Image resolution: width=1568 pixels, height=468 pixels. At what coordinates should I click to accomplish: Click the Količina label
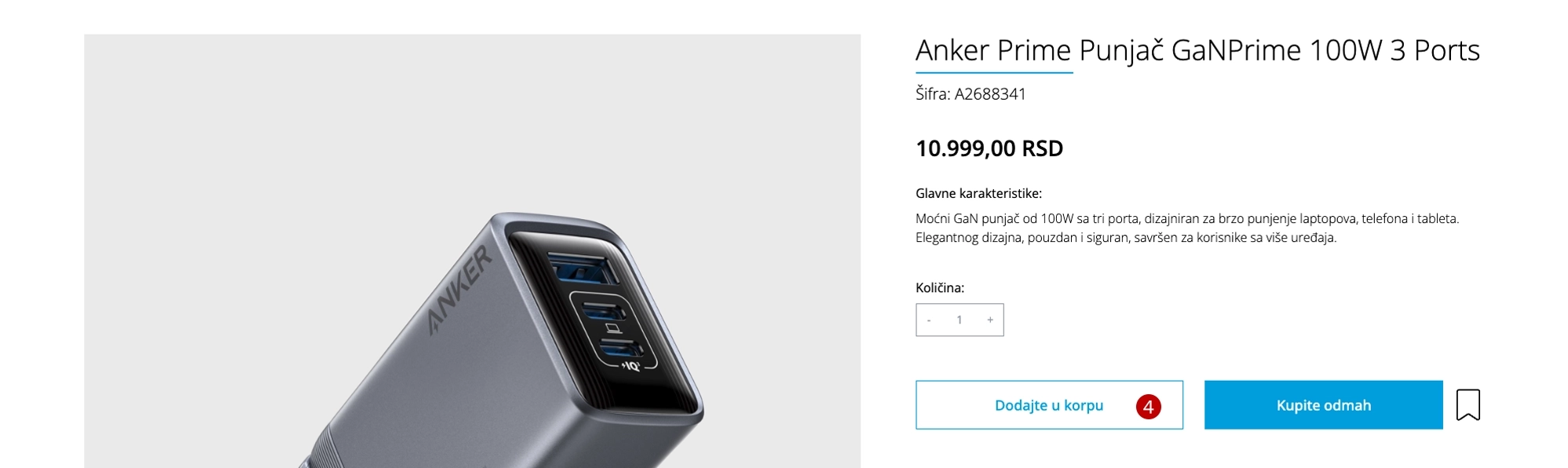[940, 288]
